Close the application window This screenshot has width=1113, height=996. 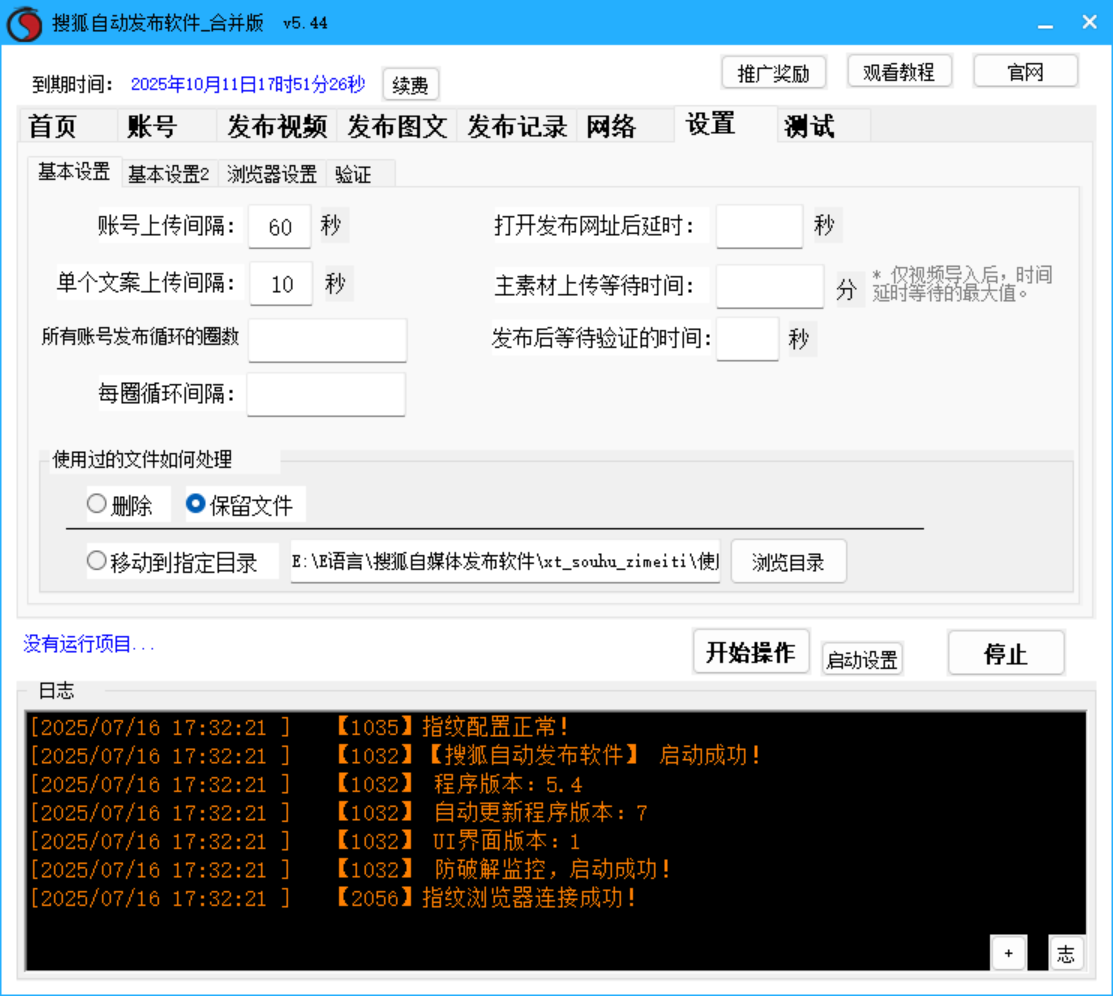[1090, 23]
